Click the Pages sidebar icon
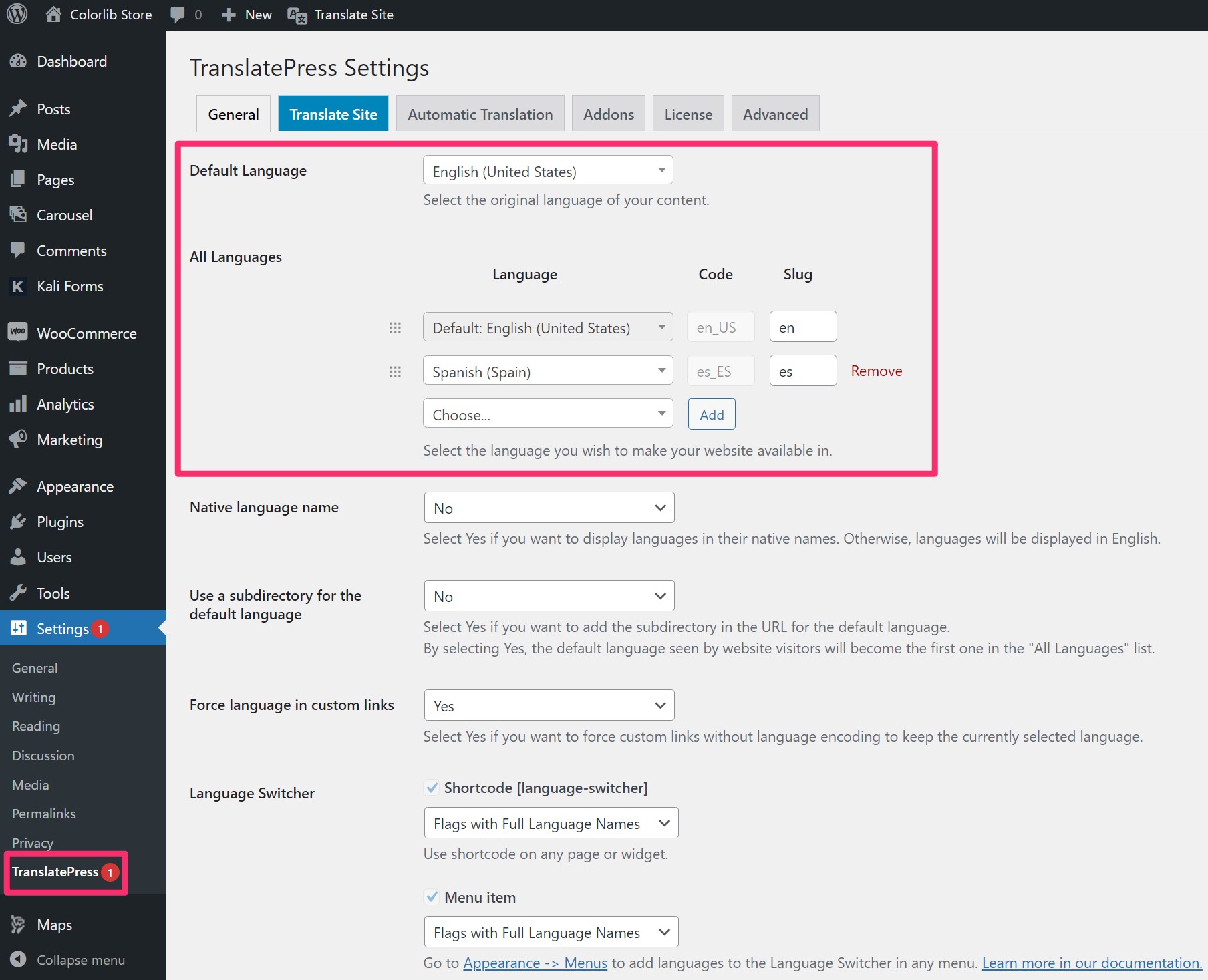The image size is (1208, 980). tap(19, 179)
